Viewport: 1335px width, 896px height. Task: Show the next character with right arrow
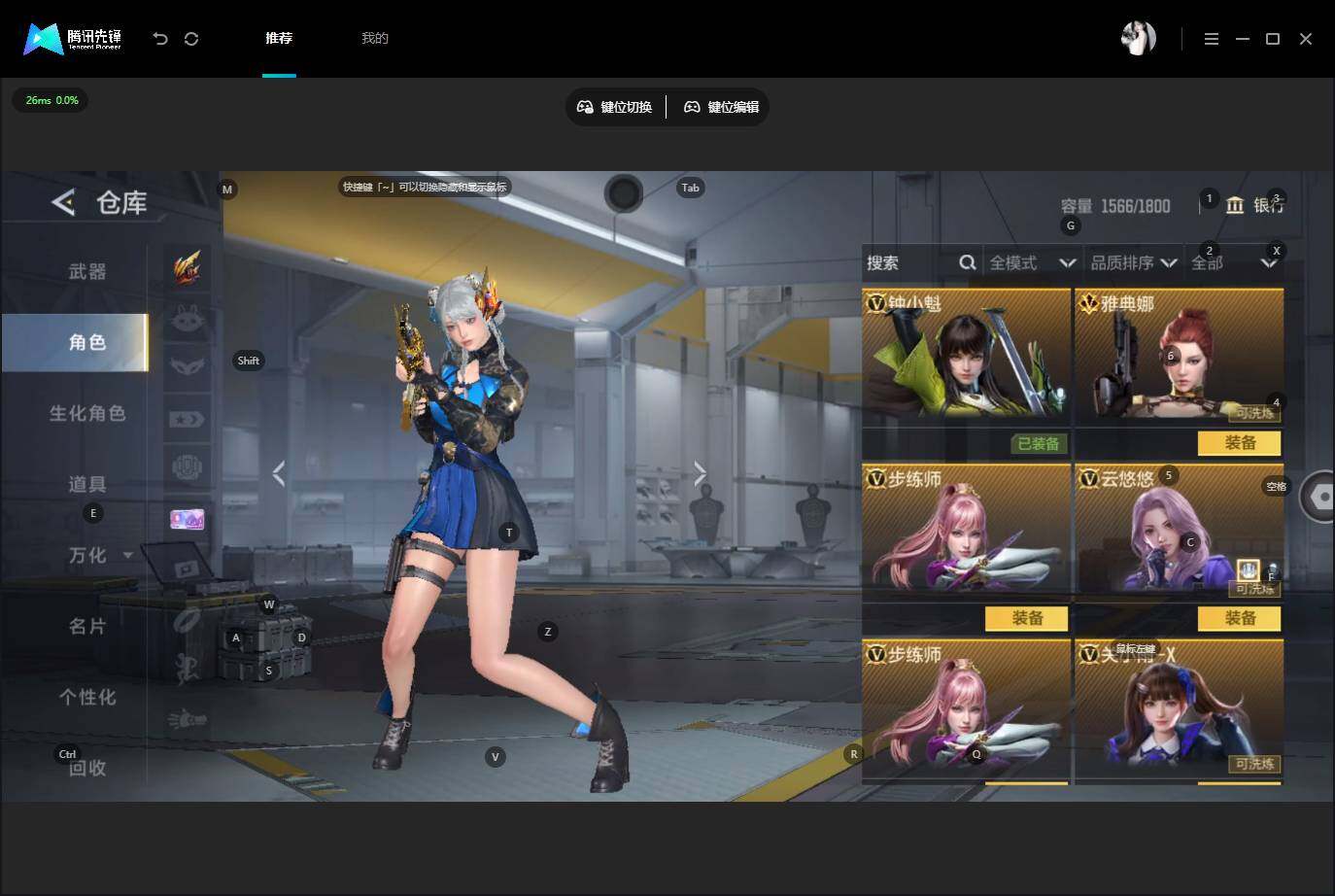tap(701, 473)
